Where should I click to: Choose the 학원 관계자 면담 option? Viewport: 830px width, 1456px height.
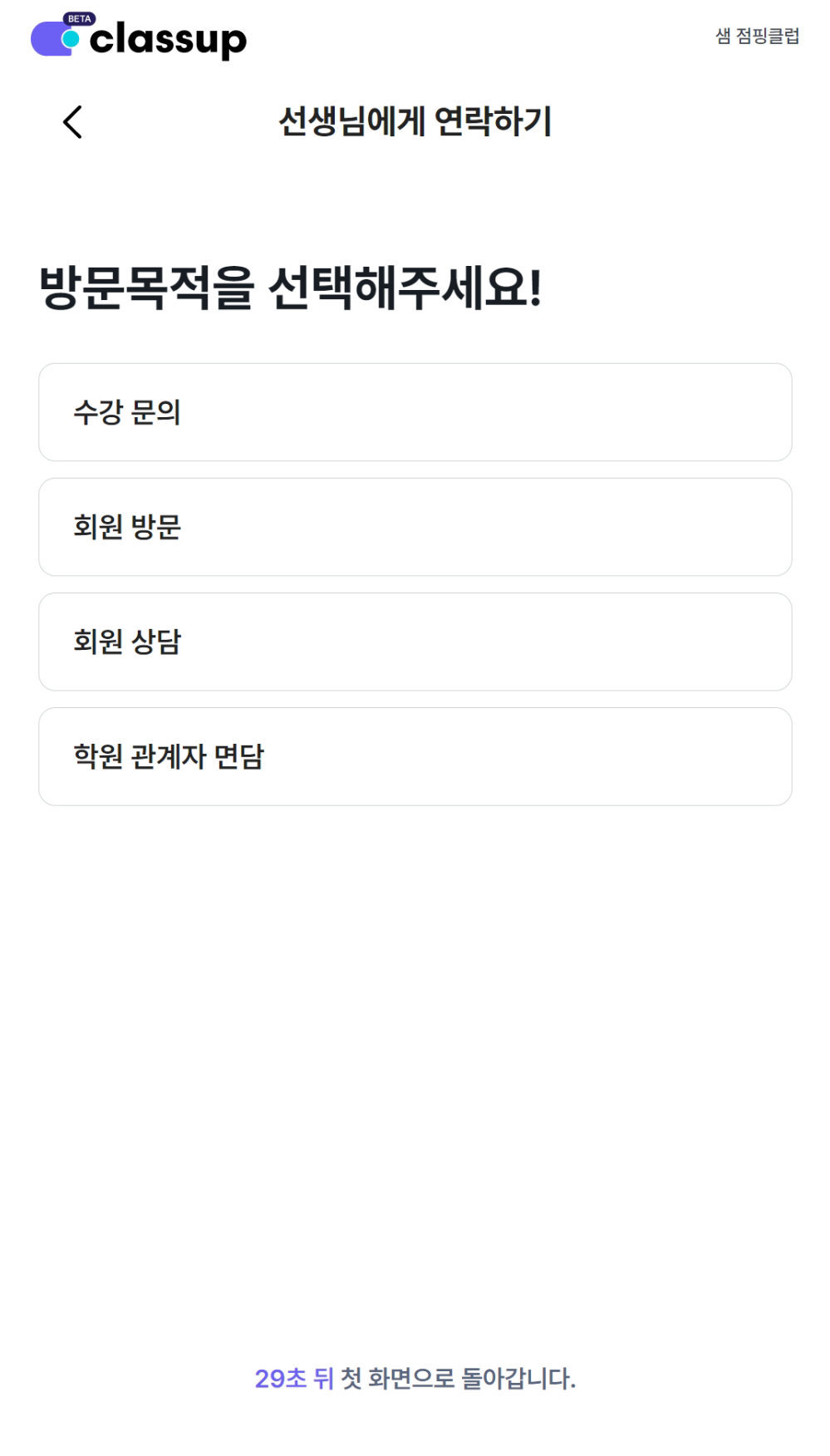[x=415, y=756]
